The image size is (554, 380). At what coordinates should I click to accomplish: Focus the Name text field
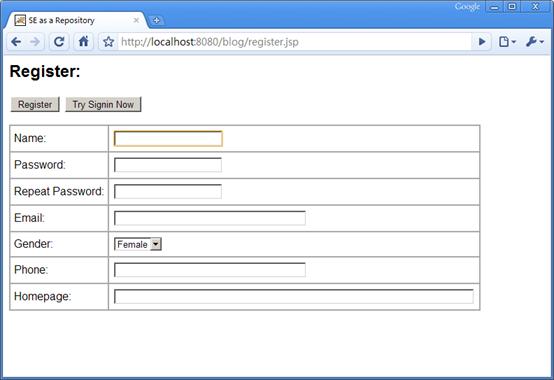point(168,138)
